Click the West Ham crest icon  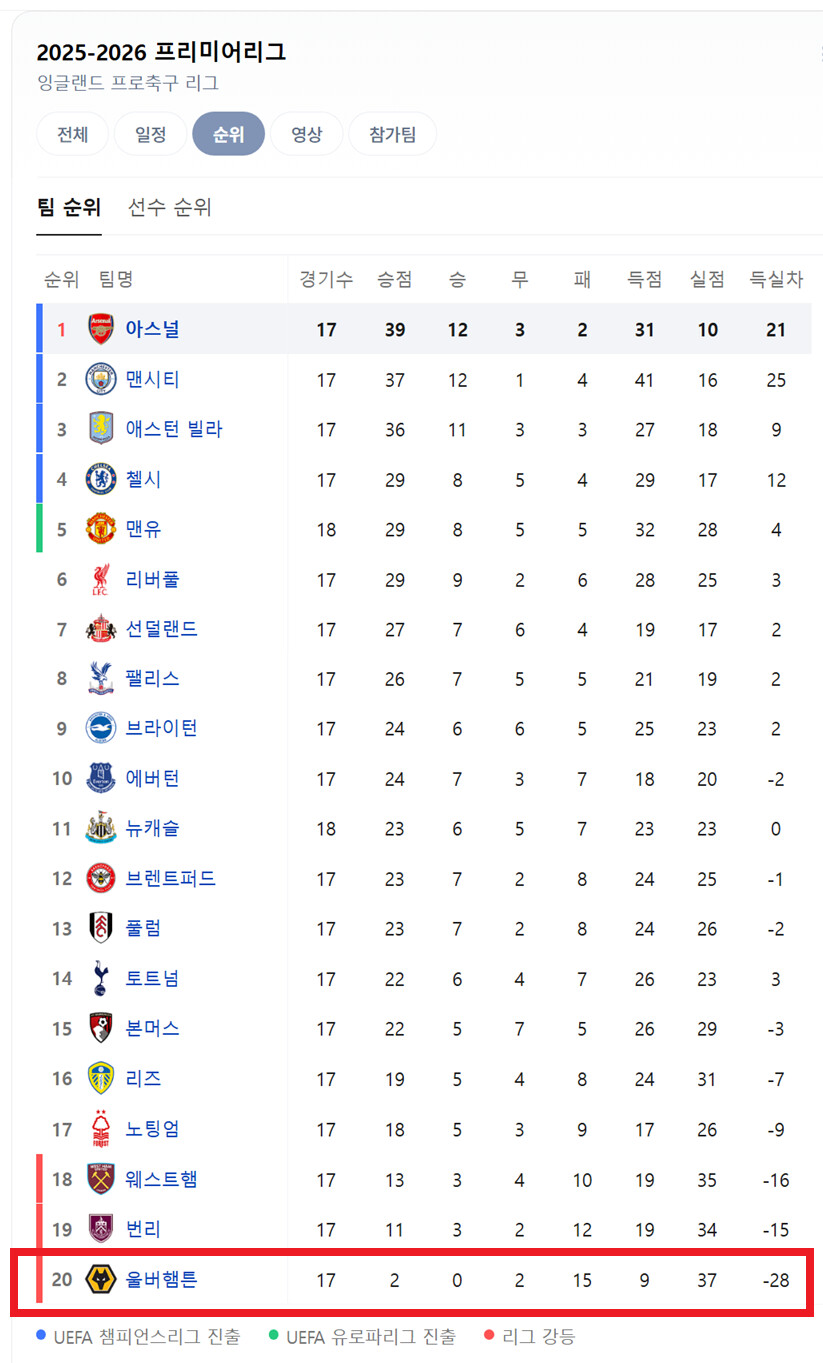[x=101, y=1179]
